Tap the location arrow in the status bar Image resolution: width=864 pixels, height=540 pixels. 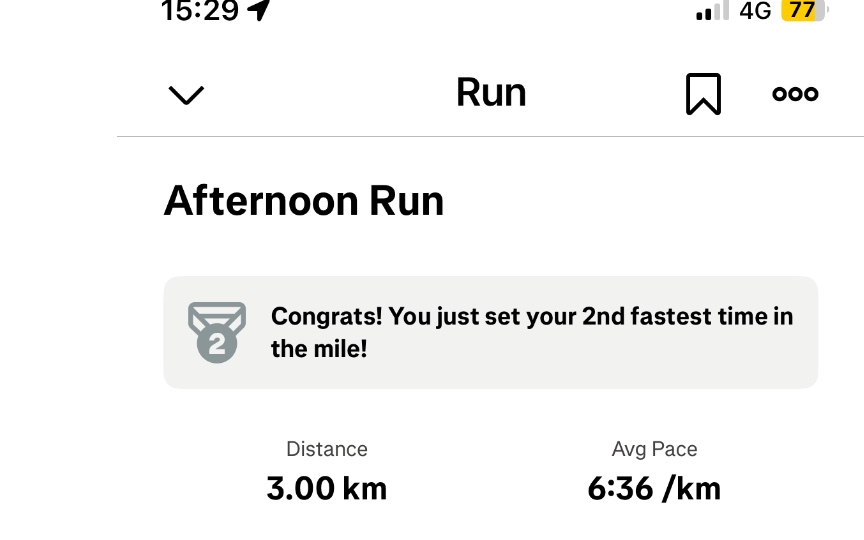[259, 11]
